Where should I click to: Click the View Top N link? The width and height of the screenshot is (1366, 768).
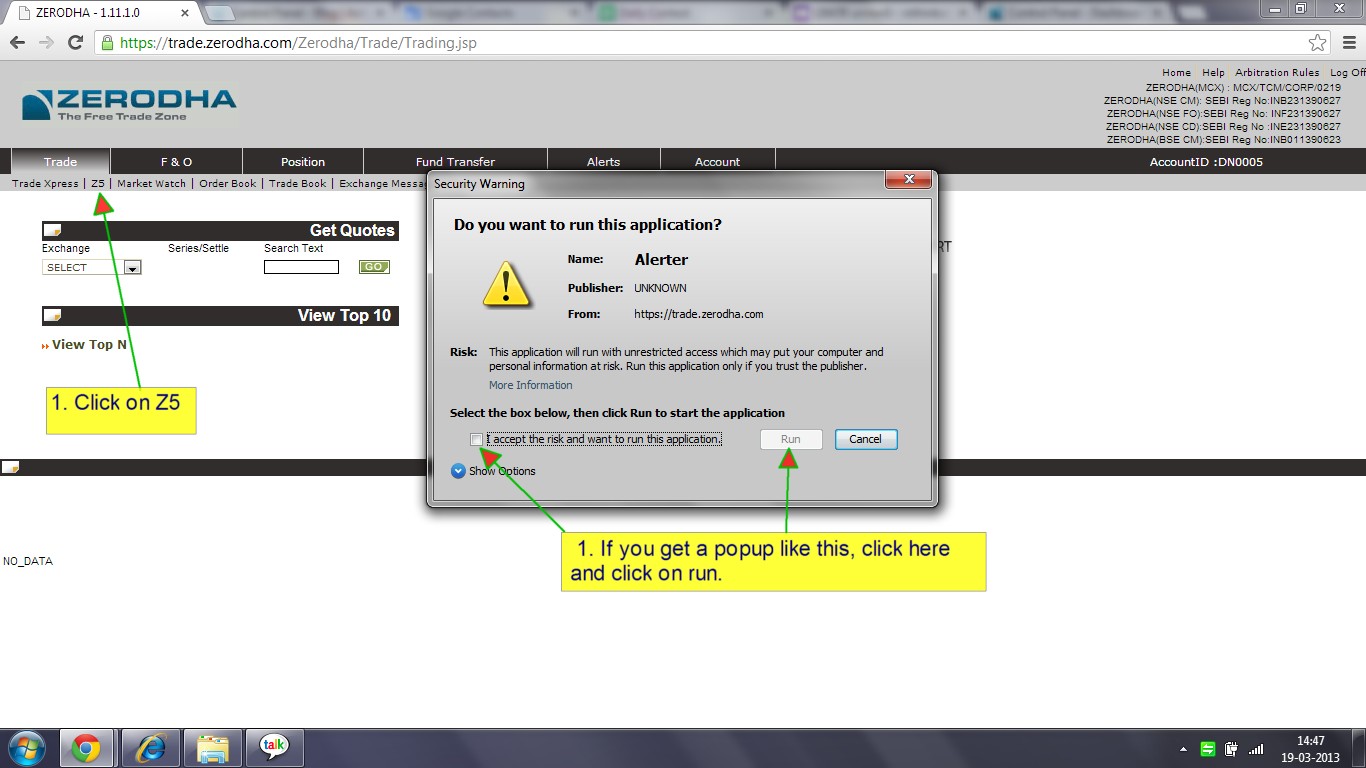pos(89,345)
